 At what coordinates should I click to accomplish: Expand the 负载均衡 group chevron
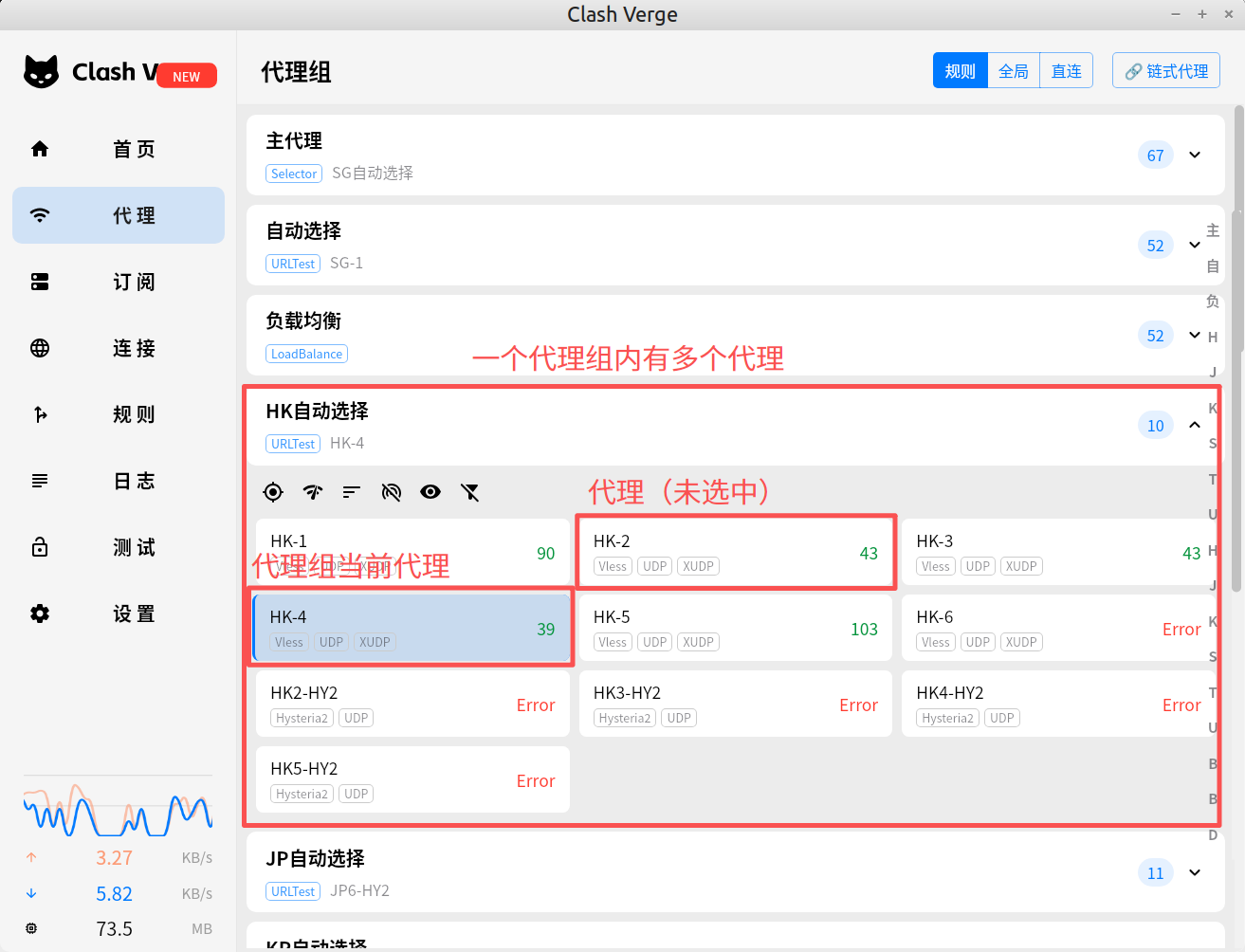[1195, 335]
